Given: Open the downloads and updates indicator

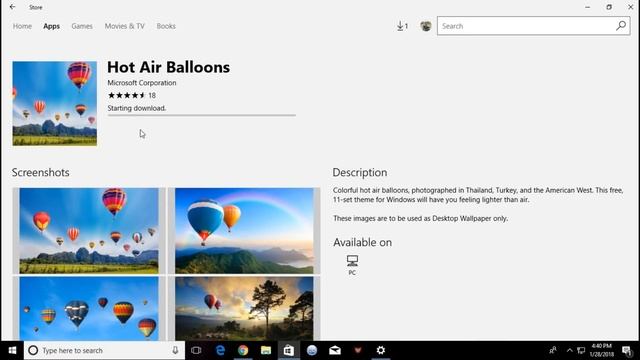Looking at the screenshot, I should pos(402,26).
